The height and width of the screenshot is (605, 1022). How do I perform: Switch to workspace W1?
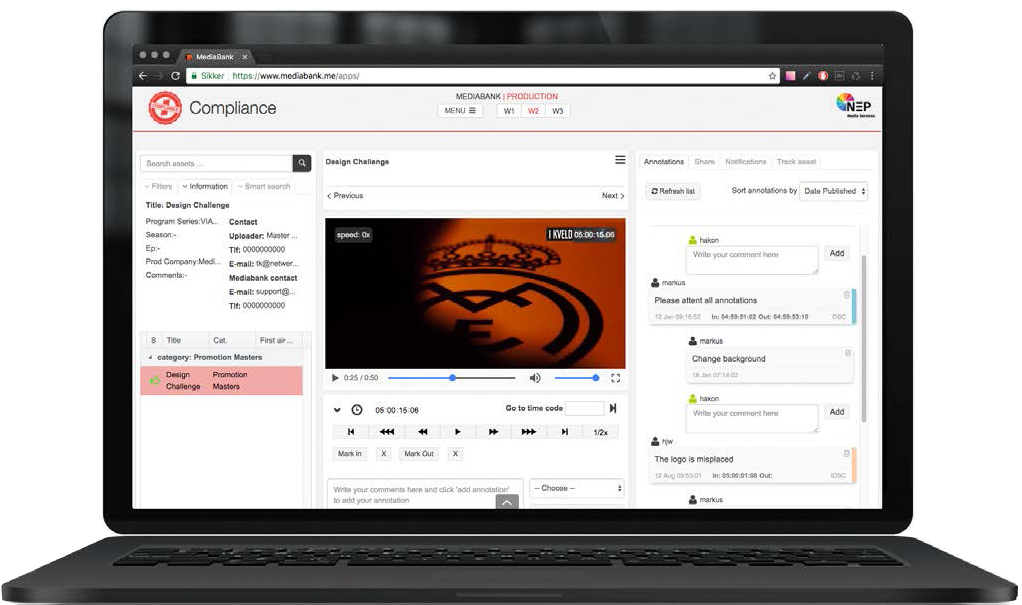509,111
